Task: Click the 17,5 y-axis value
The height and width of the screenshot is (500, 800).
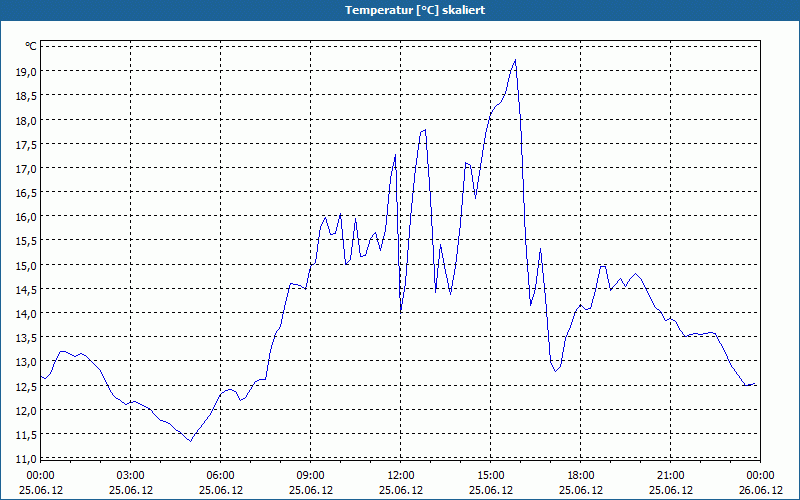Action: [x=27, y=144]
